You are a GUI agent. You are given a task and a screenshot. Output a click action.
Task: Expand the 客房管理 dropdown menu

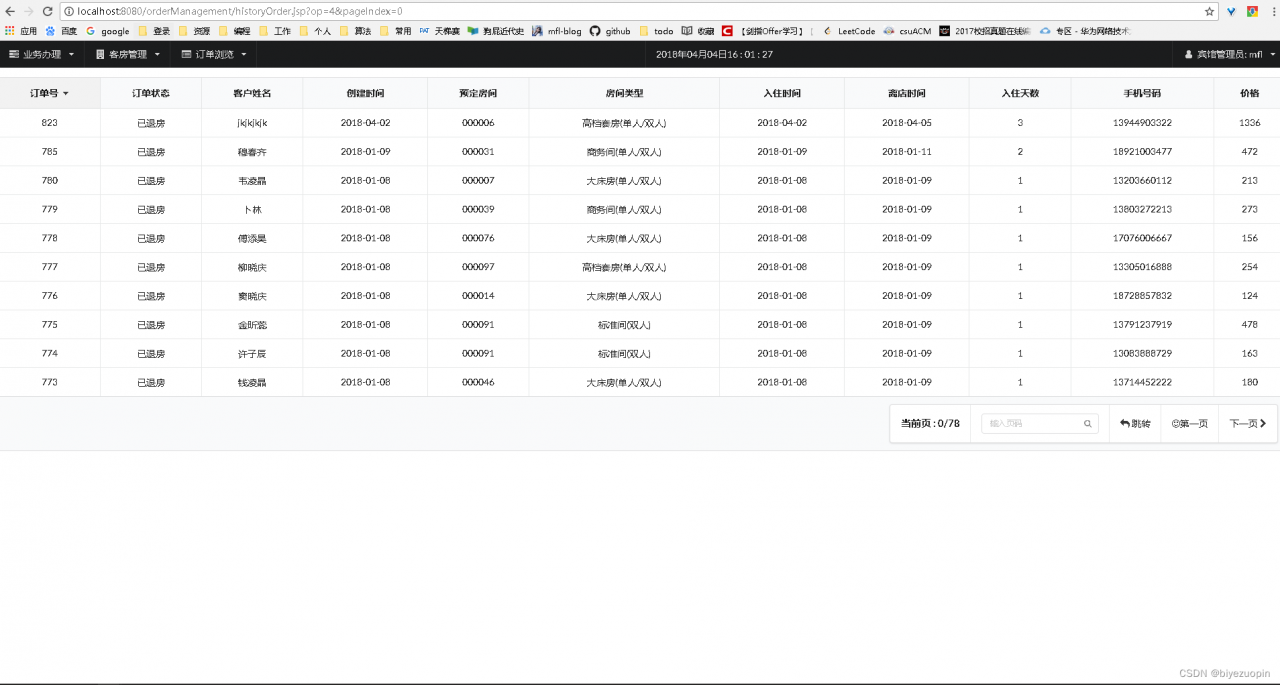click(127, 54)
